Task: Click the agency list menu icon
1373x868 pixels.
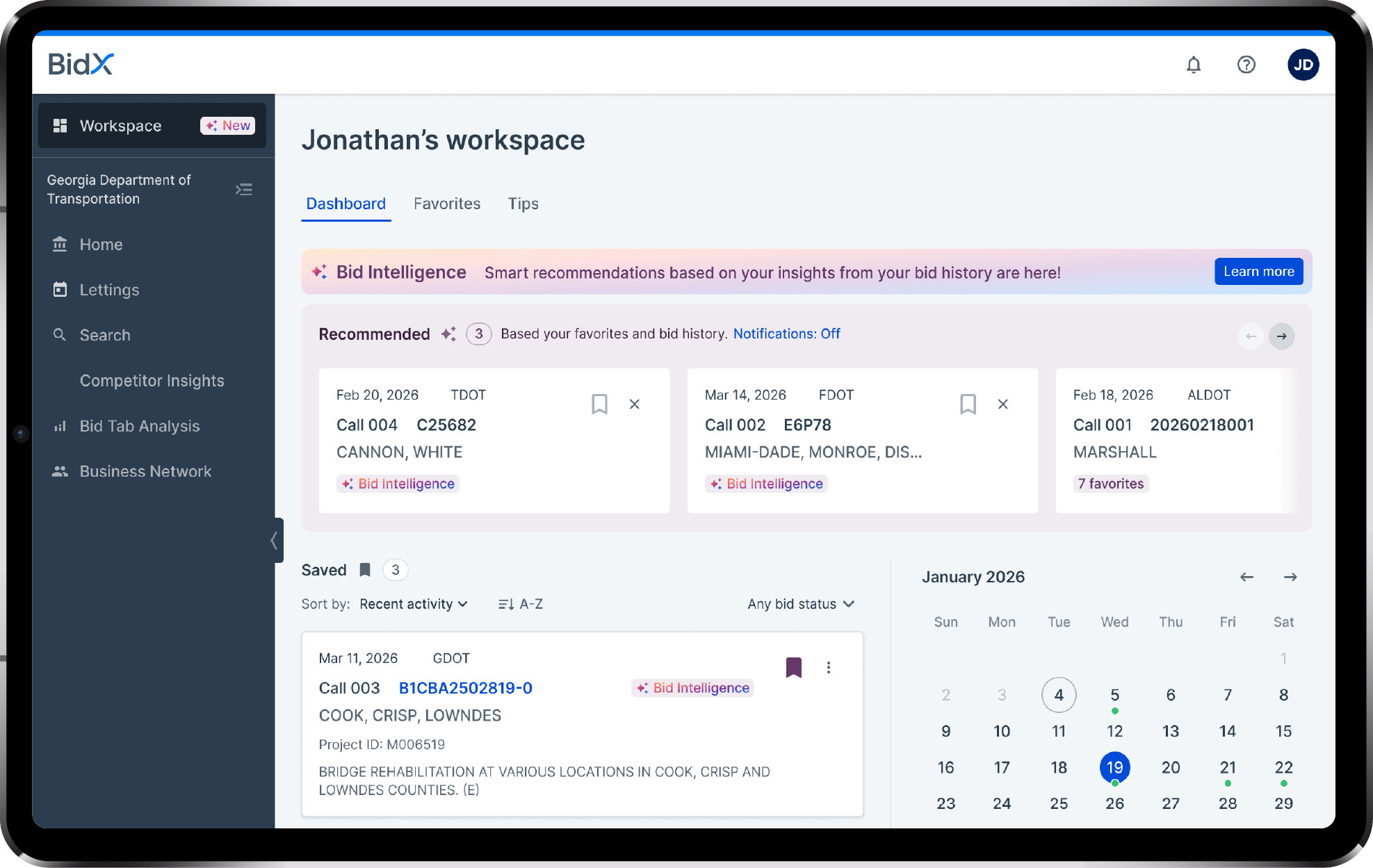Action: pyautogui.click(x=243, y=189)
